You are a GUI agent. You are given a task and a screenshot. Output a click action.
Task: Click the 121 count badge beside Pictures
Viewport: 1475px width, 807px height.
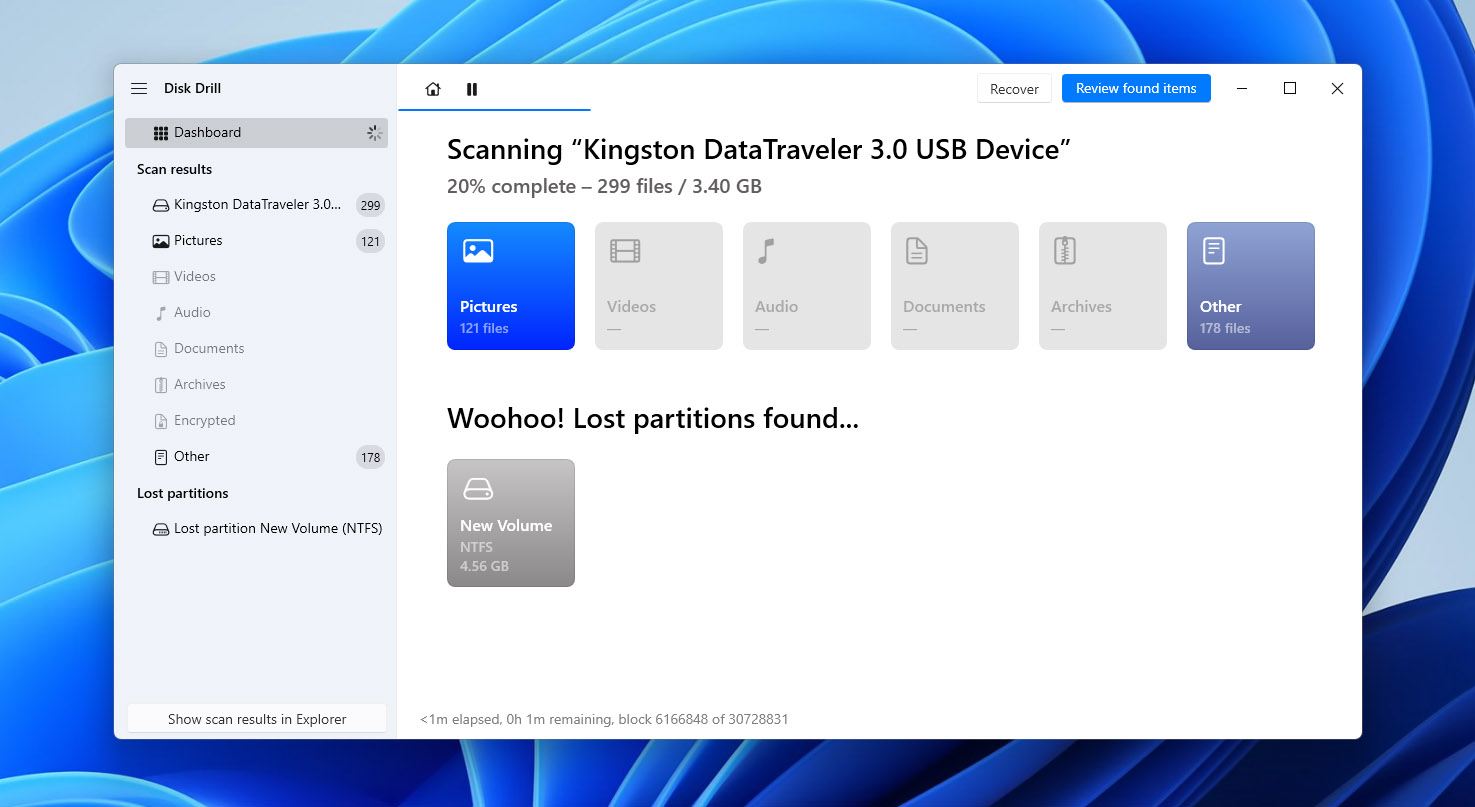pos(371,242)
